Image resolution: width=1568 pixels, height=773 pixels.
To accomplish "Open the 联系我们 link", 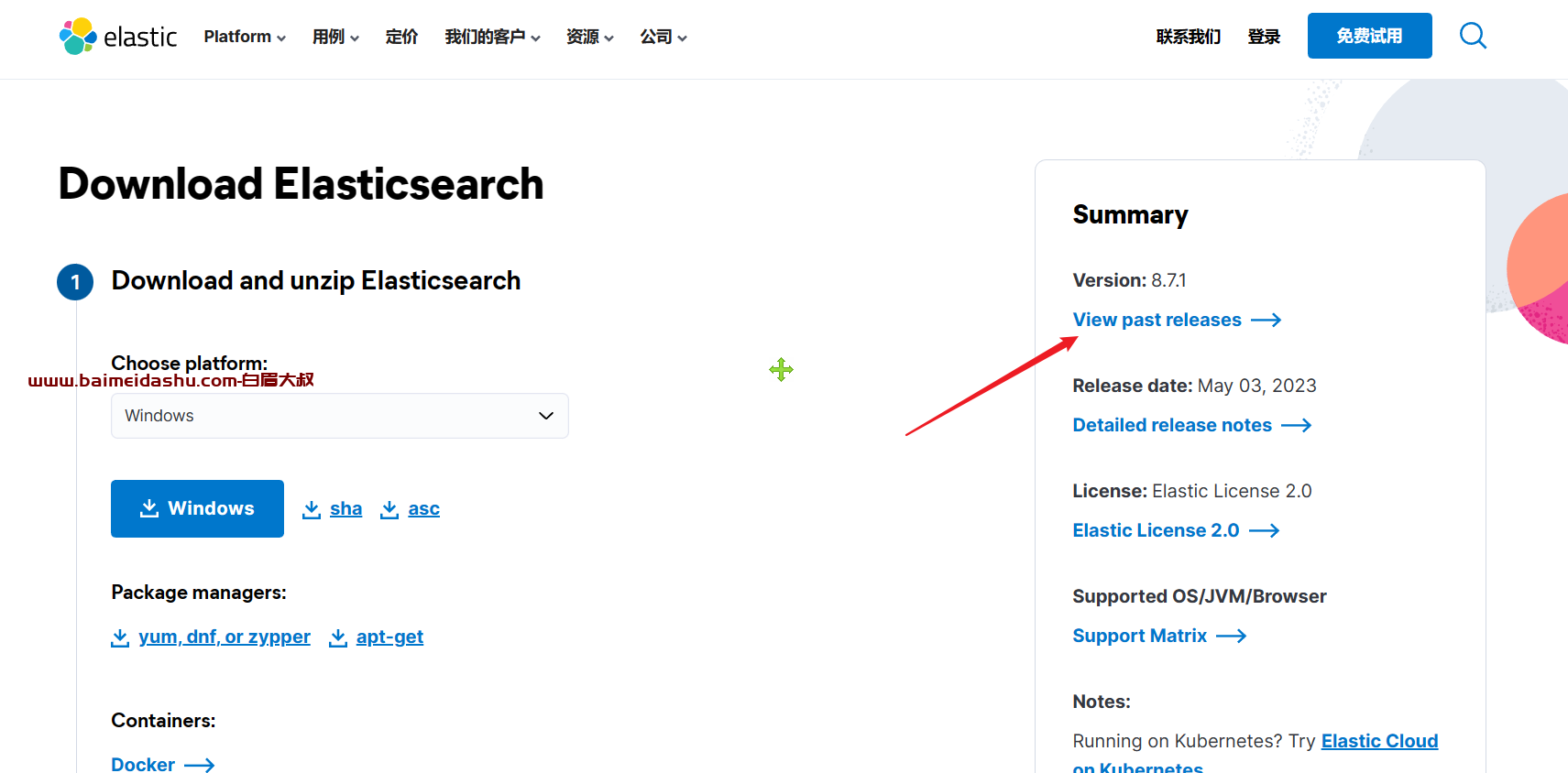I will coord(1189,37).
